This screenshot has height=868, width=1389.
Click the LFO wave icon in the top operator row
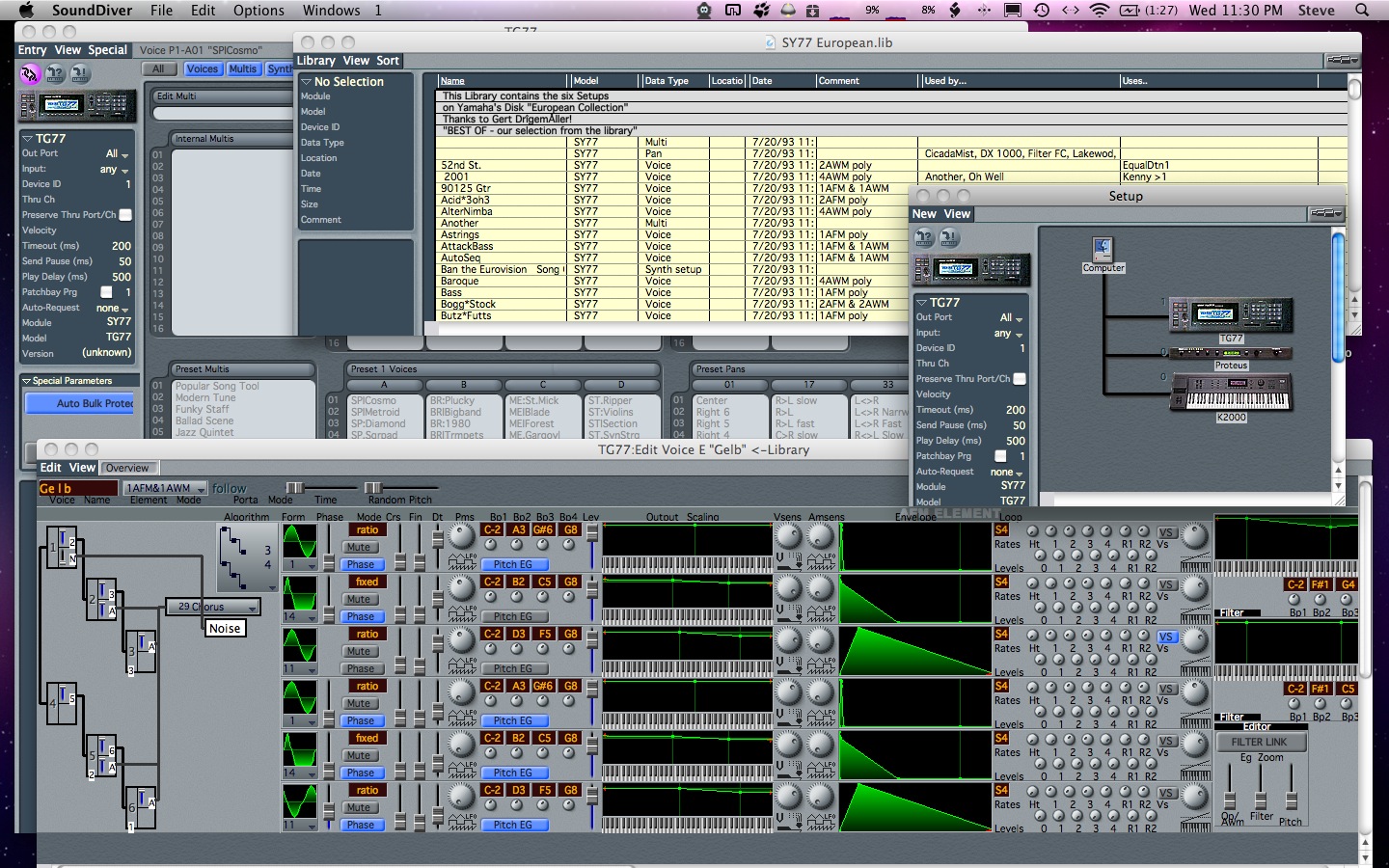(463, 560)
